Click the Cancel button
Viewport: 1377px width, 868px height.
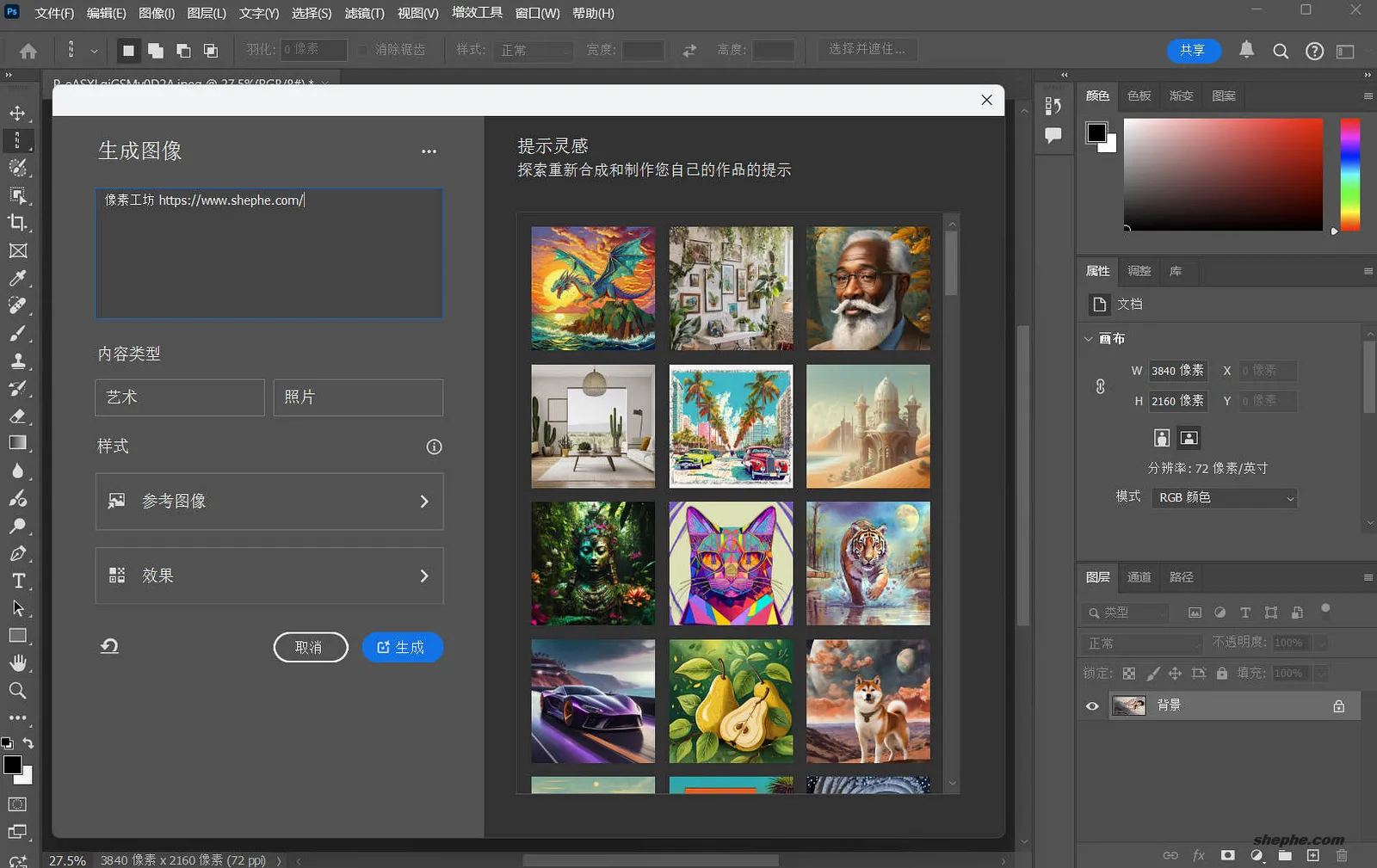click(x=311, y=647)
